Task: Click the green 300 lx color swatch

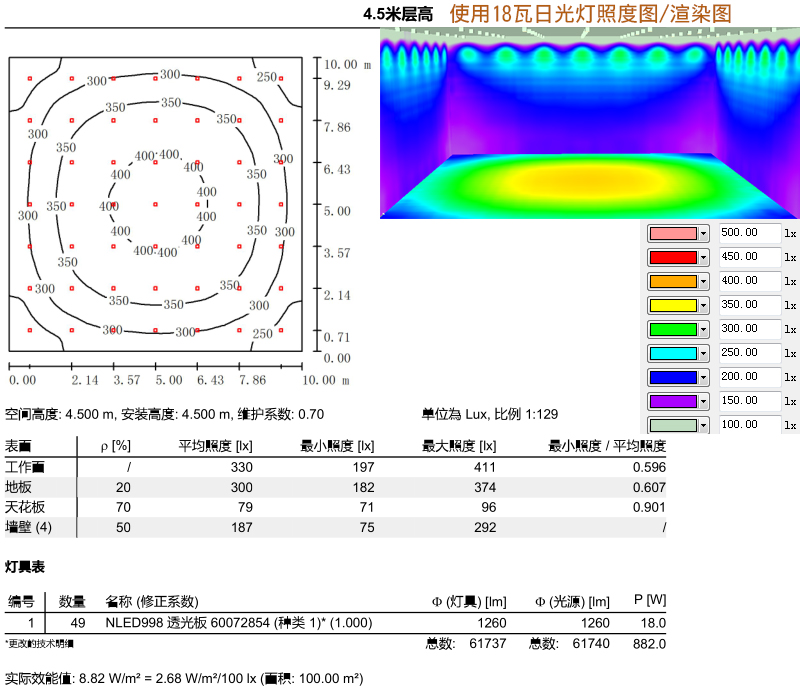Action: (x=673, y=330)
